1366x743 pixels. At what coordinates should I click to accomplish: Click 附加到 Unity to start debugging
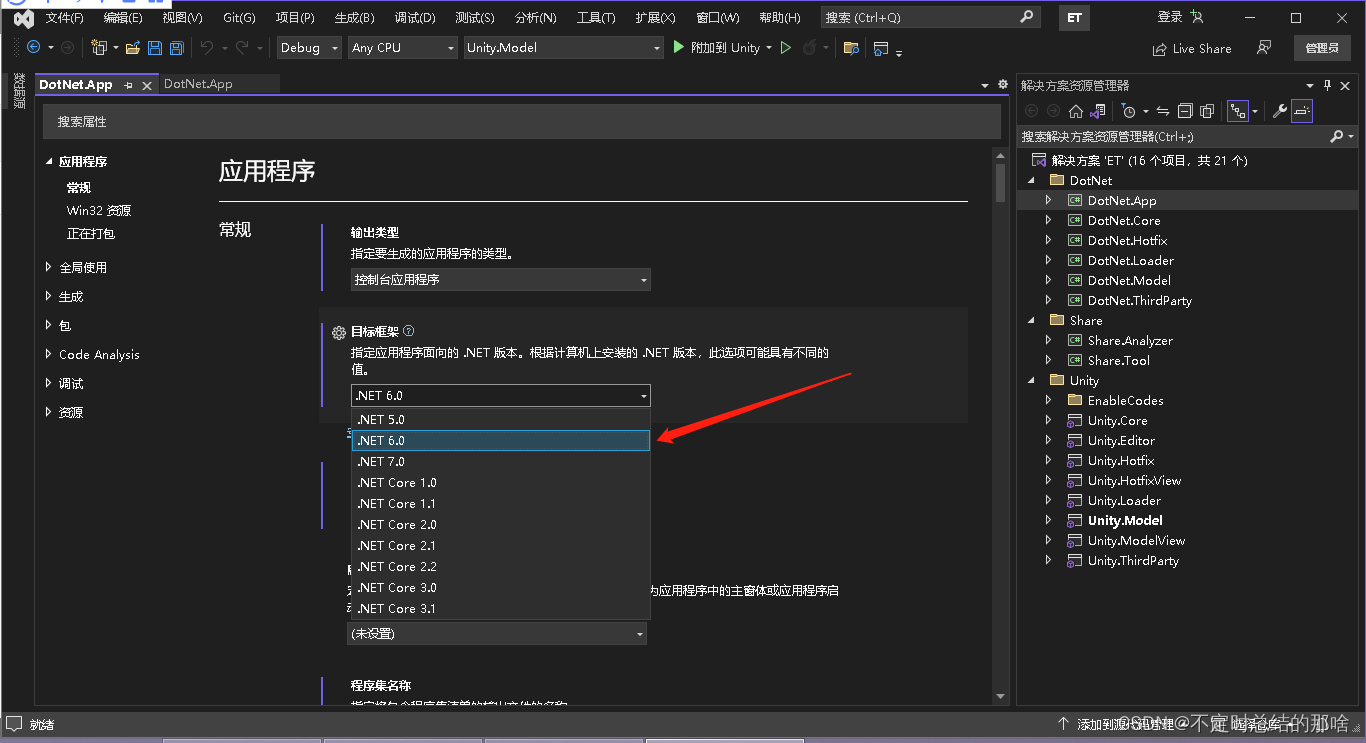pyautogui.click(x=722, y=47)
